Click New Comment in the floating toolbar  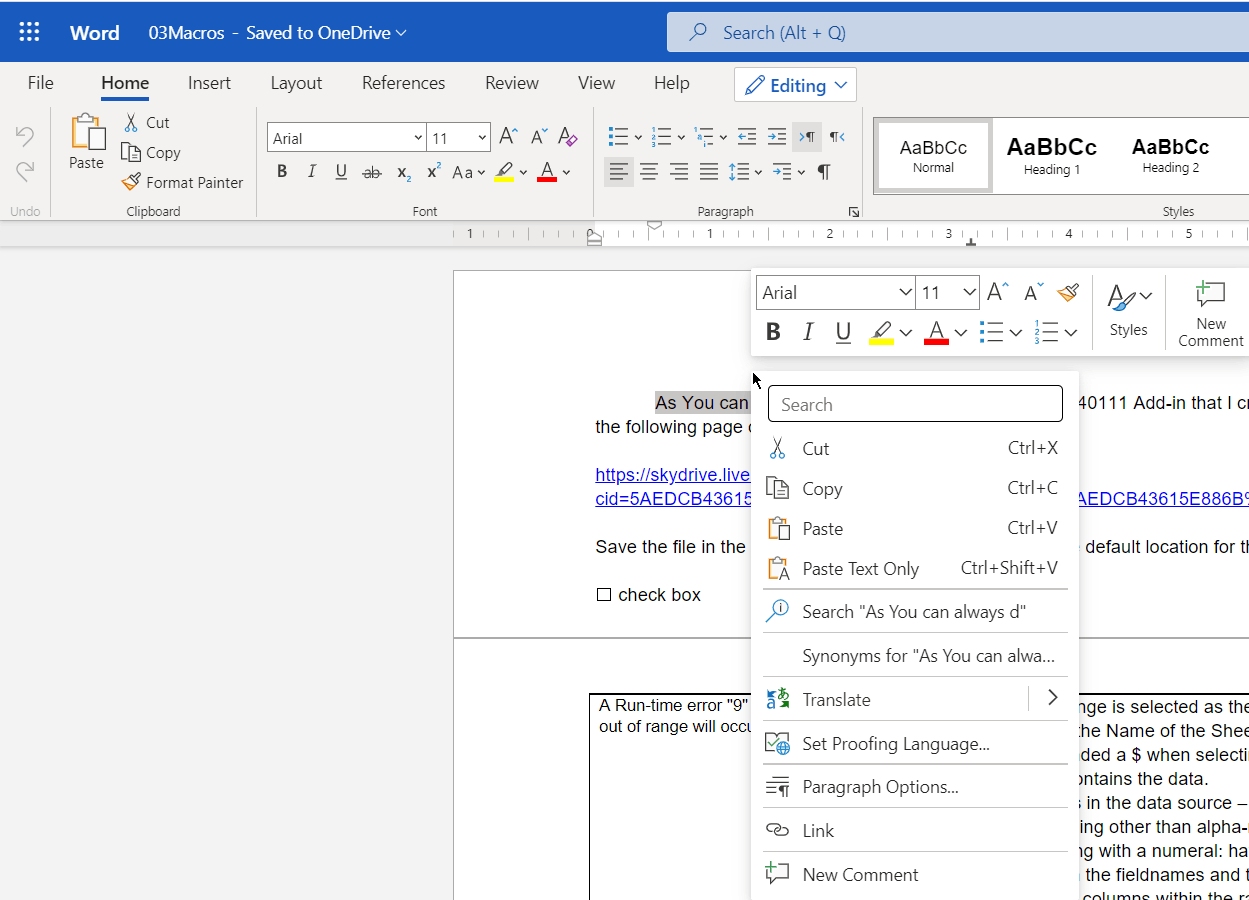click(x=1210, y=313)
